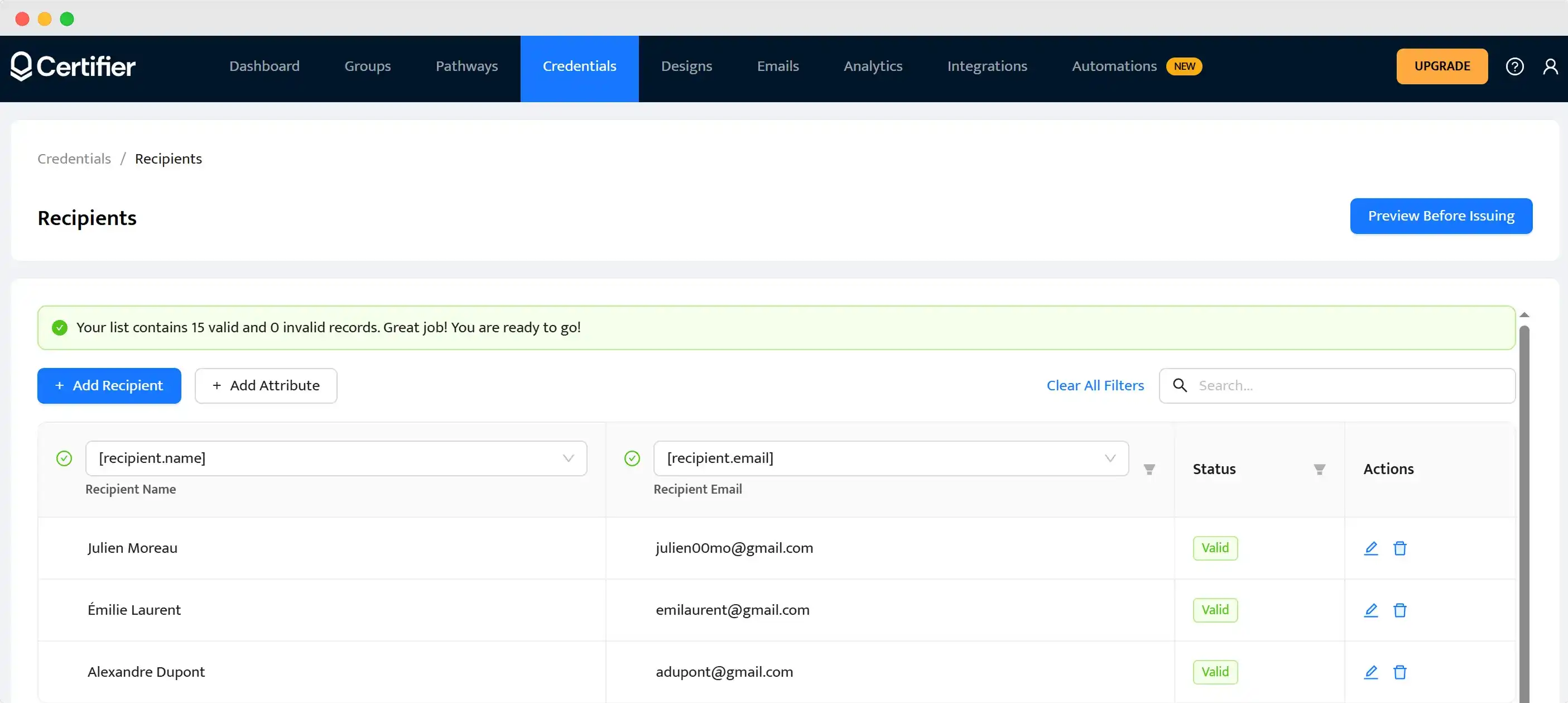1568x703 pixels.
Task: Edit the Émilie Laurent row
Action: (x=1371, y=610)
